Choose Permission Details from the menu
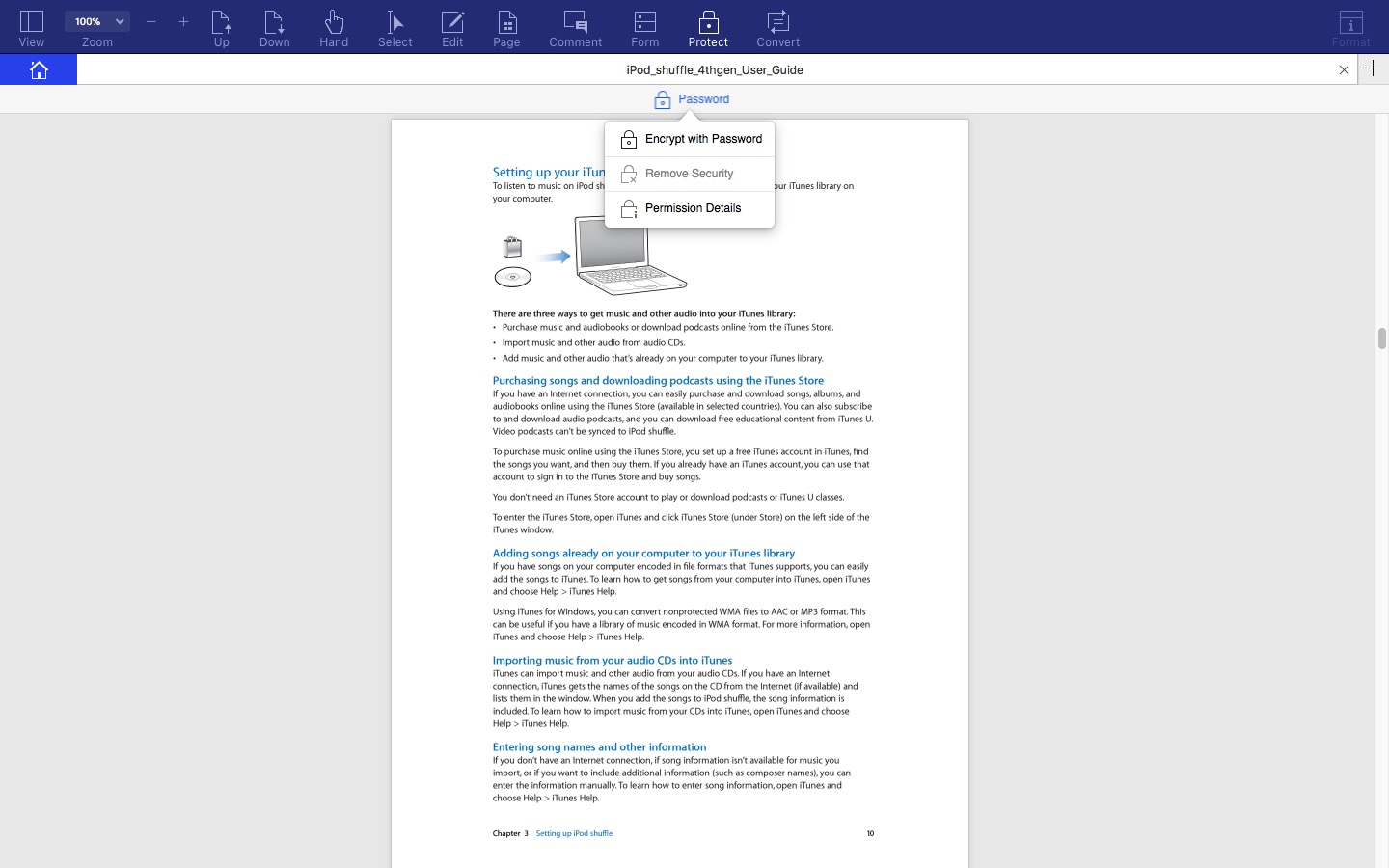1389x868 pixels. [690, 208]
